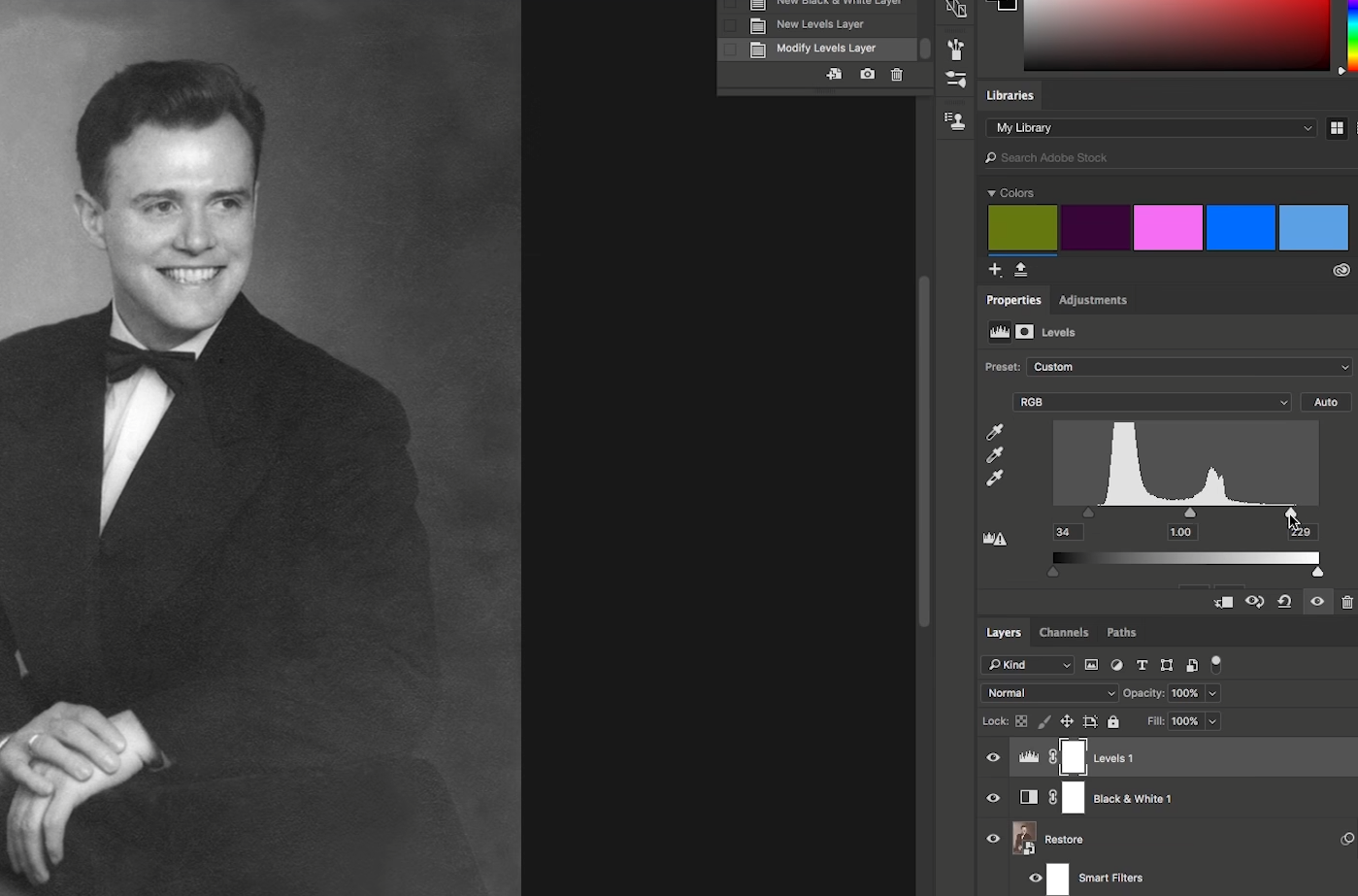Click the Auto button in Levels

[x=1325, y=401]
